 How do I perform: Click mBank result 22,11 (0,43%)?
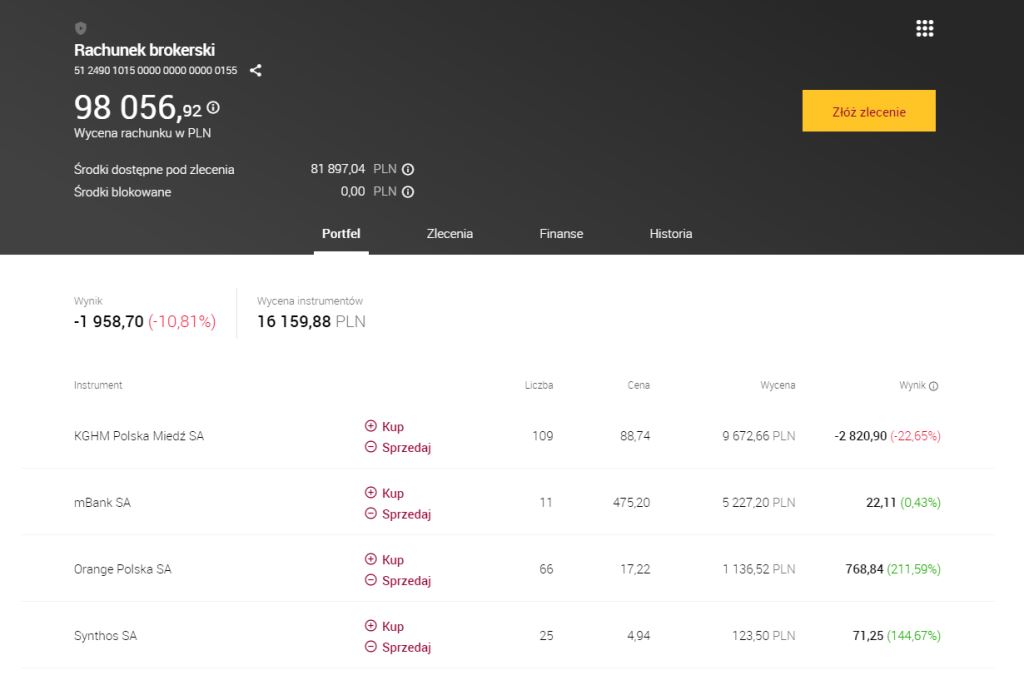point(903,502)
